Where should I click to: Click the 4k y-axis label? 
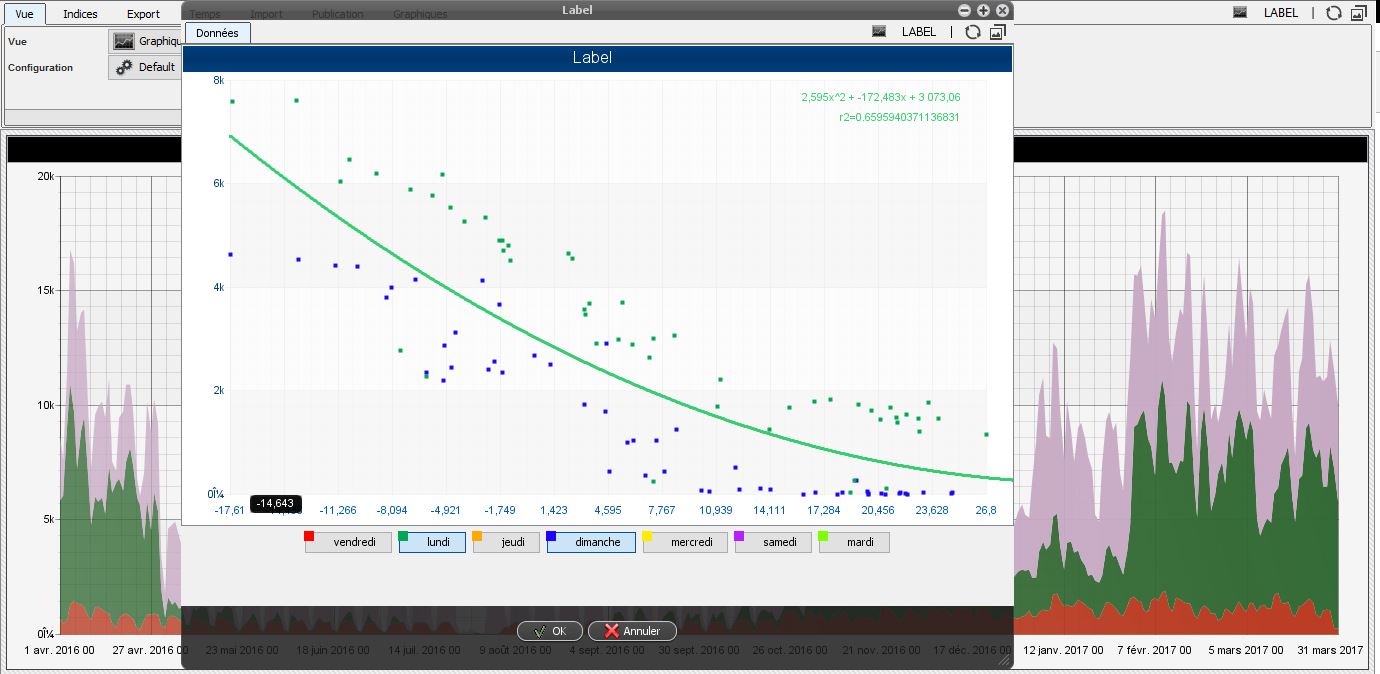tap(219, 288)
